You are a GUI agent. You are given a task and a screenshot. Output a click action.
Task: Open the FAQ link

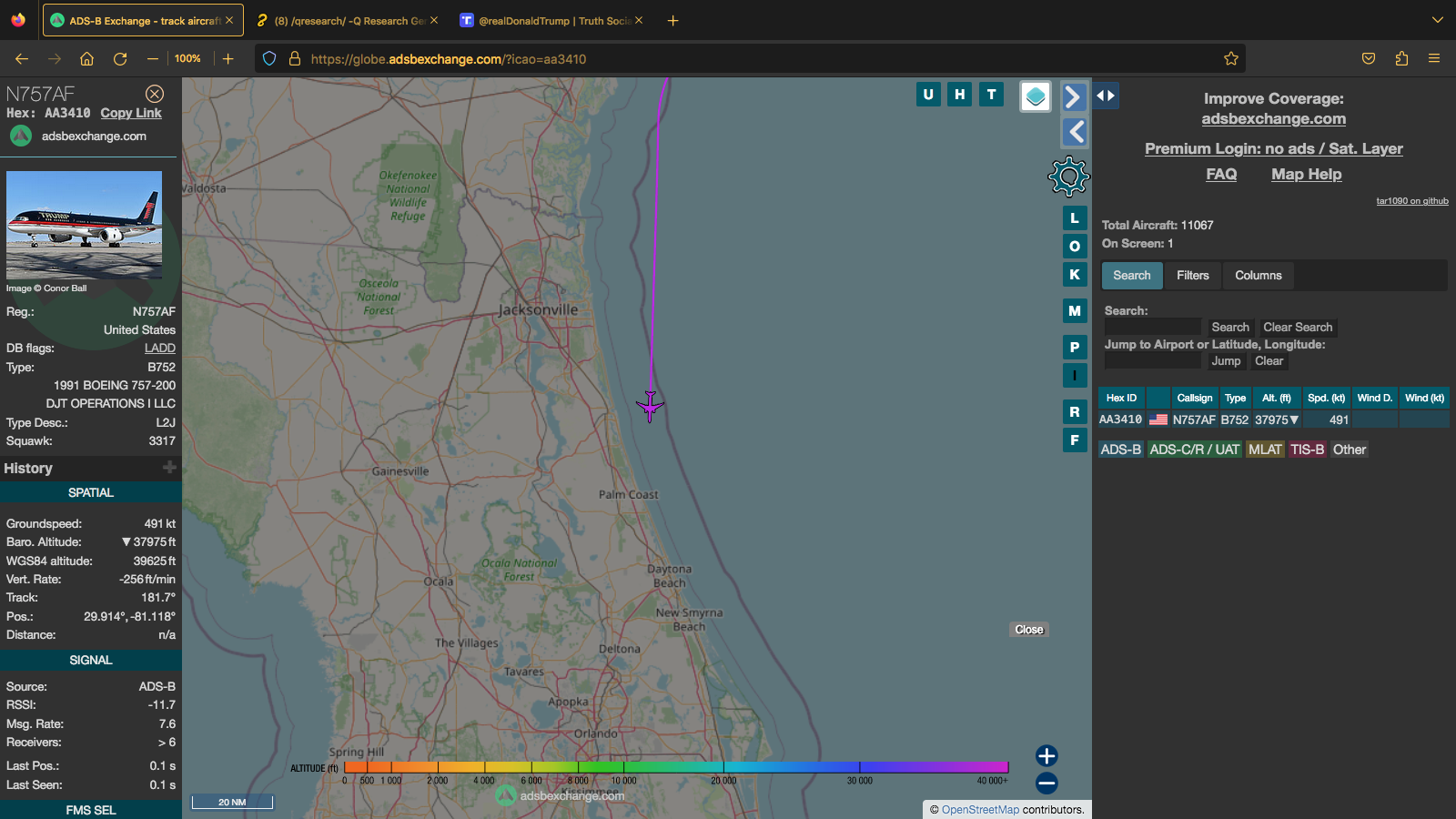(1221, 174)
